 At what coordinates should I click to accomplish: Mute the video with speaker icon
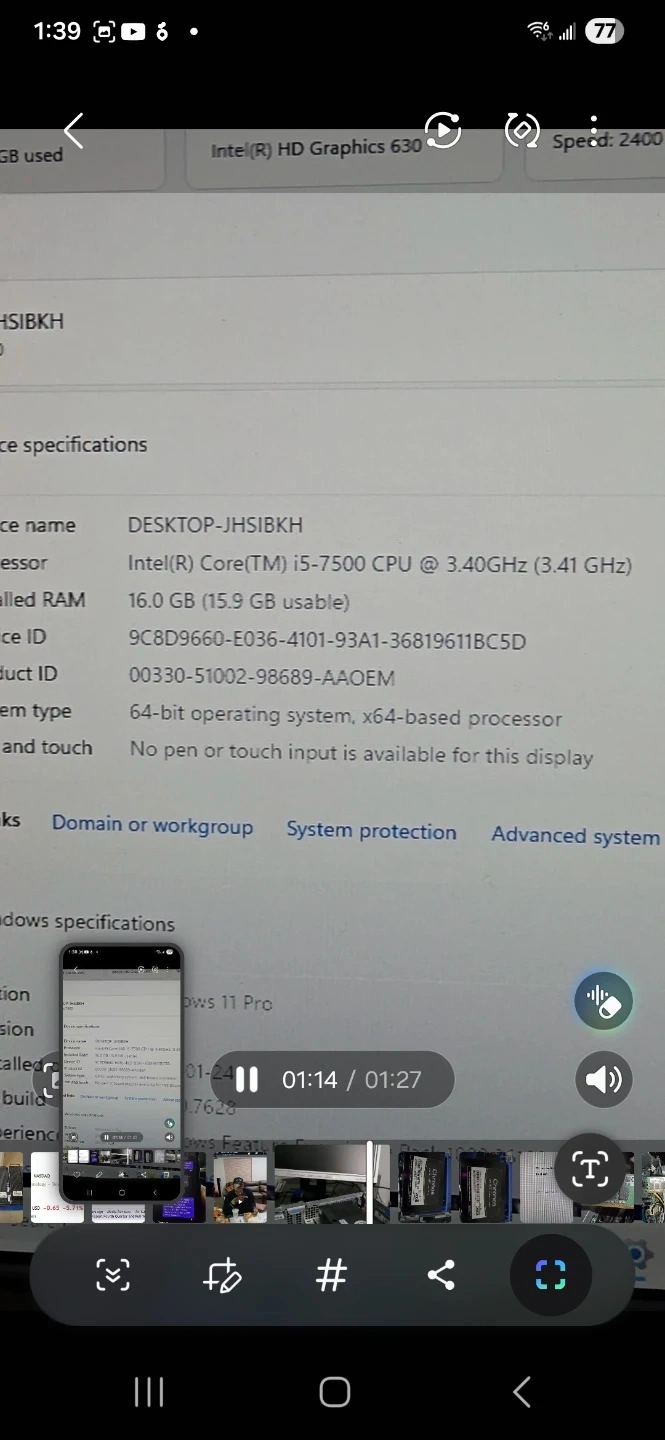click(x=604, y=1080)
